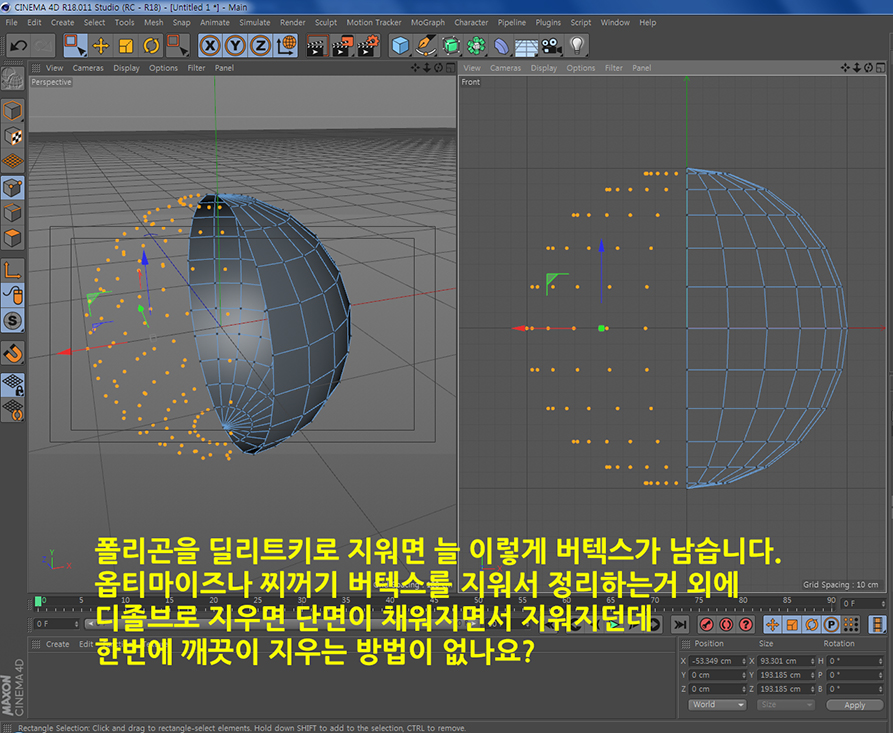The image size is (893, 733).
Task: Switch to Edges mode
Action: point(13,213)
